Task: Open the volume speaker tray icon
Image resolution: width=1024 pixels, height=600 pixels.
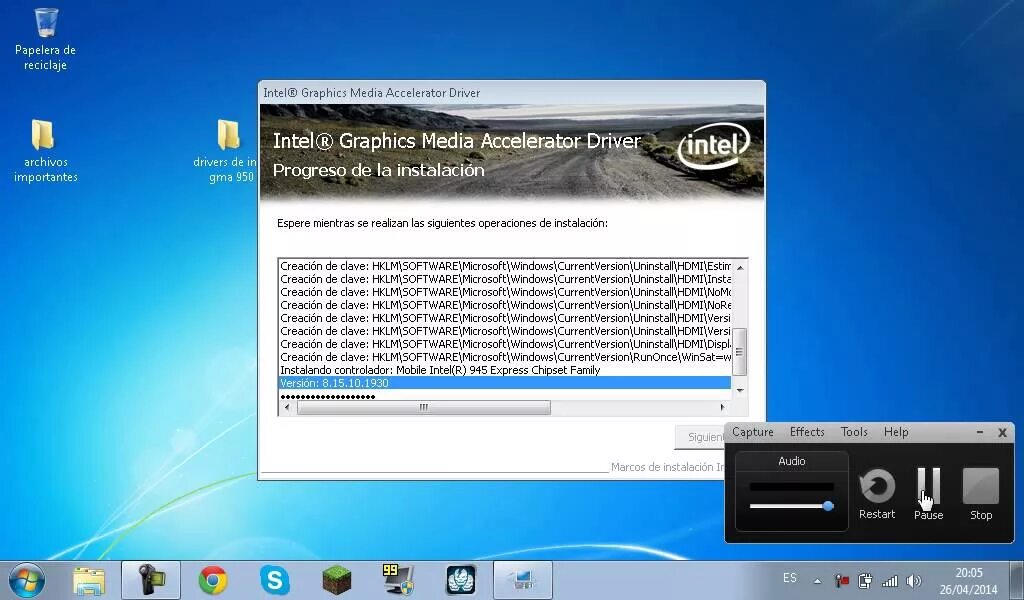Action: pos(914,580)
